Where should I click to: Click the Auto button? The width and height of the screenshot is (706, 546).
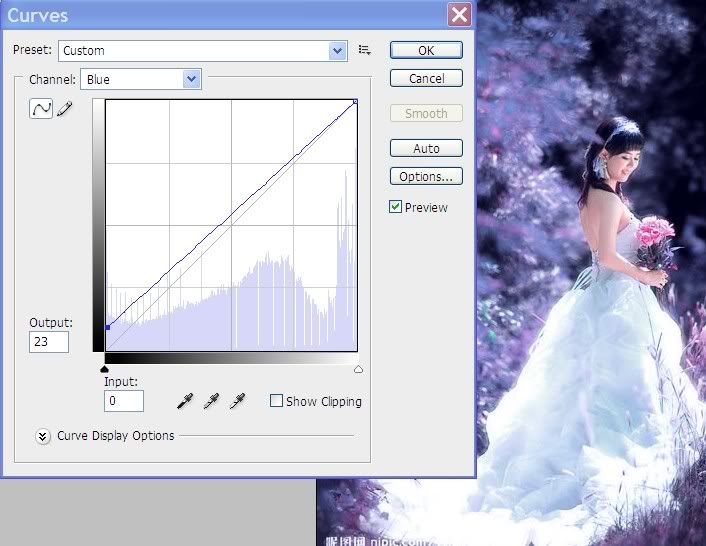pyautogui.click(x=426, y=148)
